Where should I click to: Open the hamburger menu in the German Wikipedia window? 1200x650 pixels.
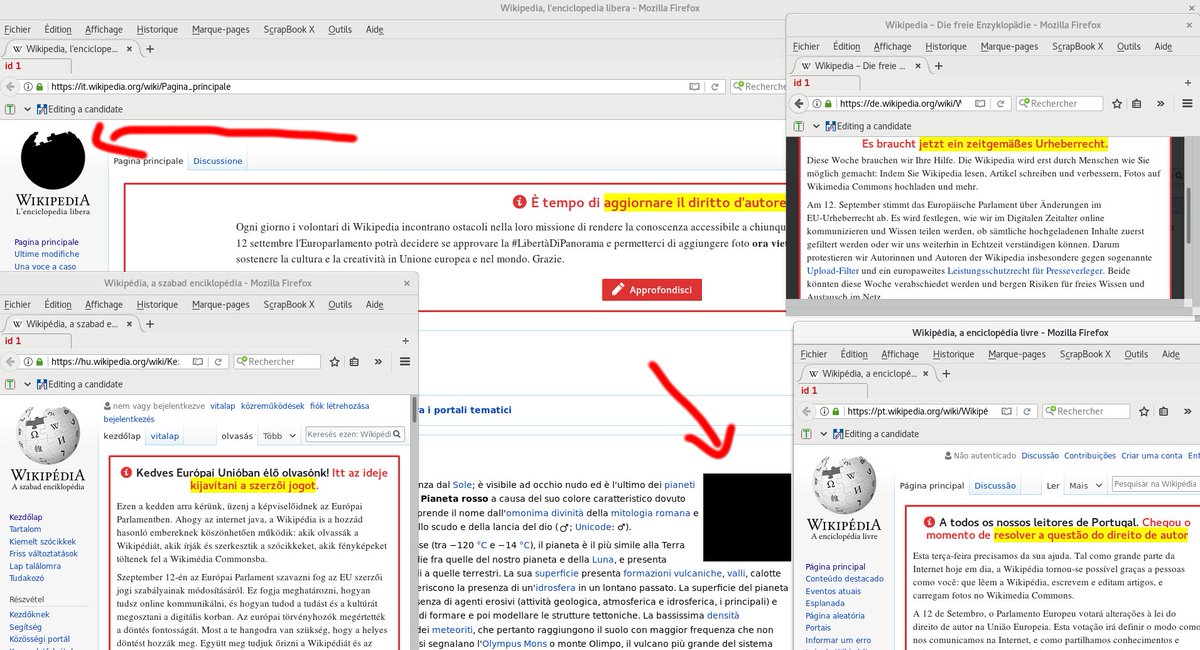pos(1187,103)
